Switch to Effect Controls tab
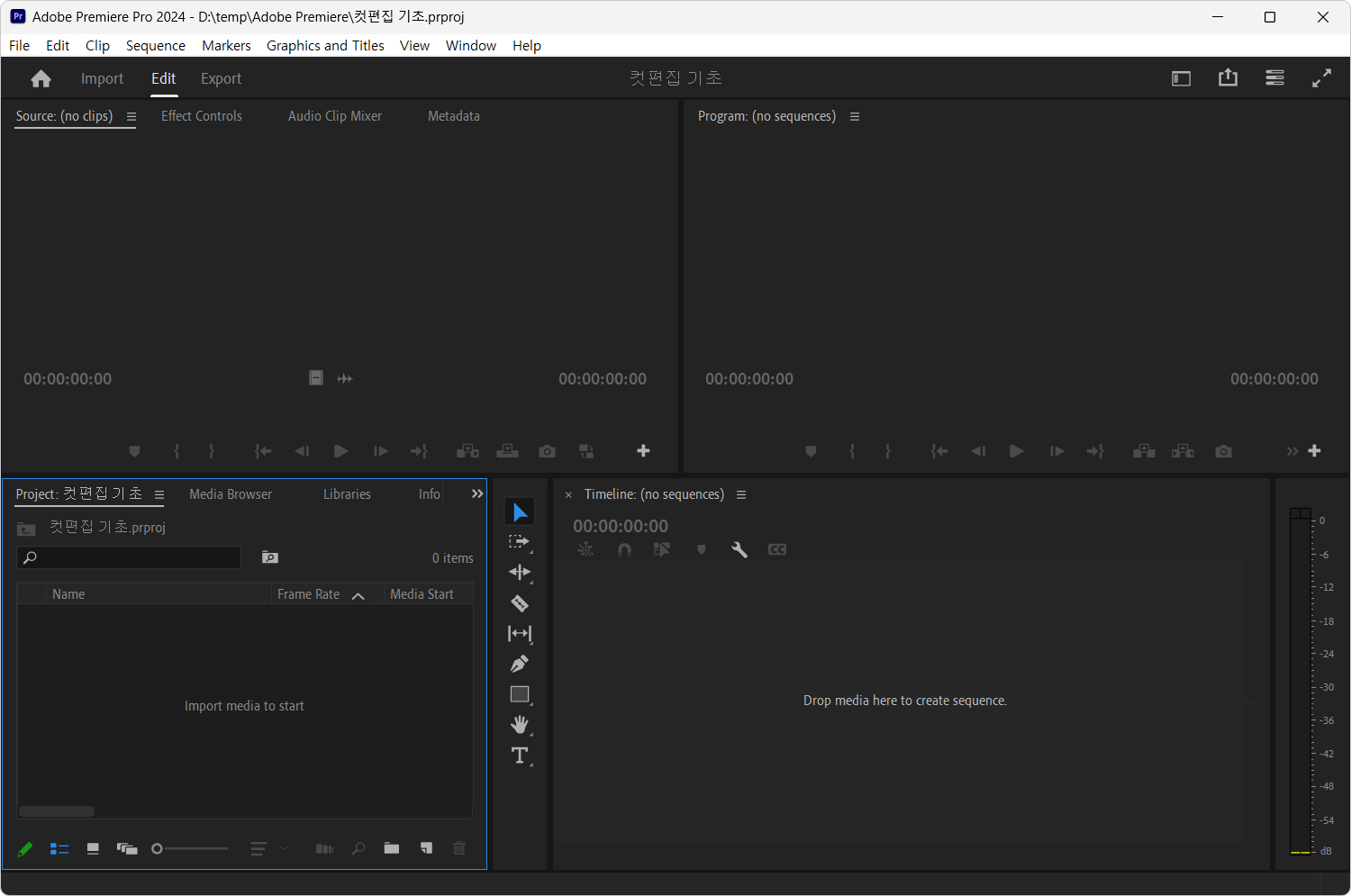 [x=202, y=116]
